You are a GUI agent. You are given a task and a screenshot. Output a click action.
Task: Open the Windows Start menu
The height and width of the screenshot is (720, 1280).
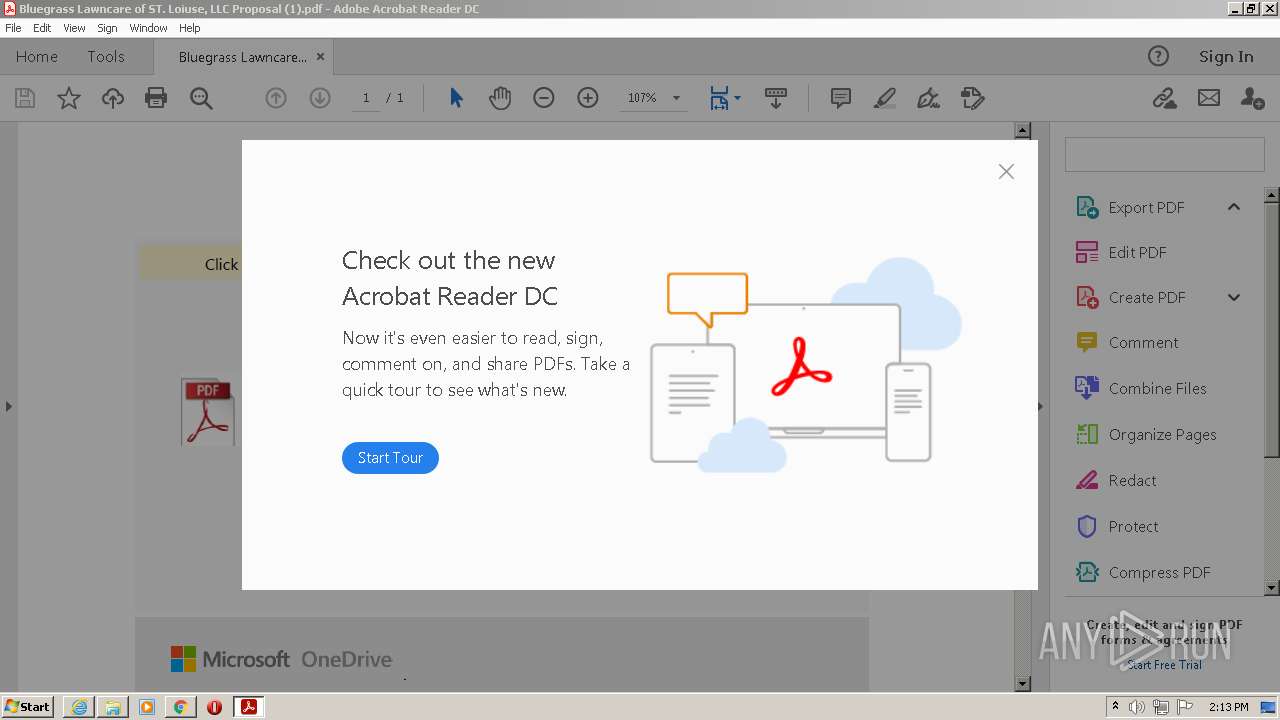27,707
